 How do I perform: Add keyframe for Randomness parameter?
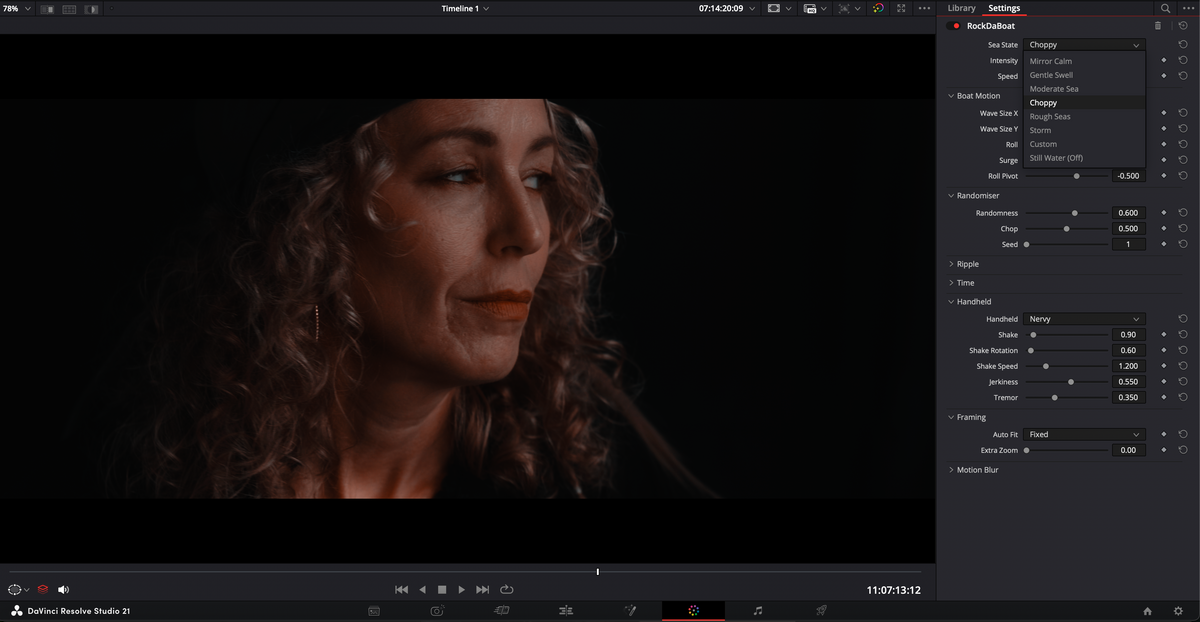click(1164, 213)
